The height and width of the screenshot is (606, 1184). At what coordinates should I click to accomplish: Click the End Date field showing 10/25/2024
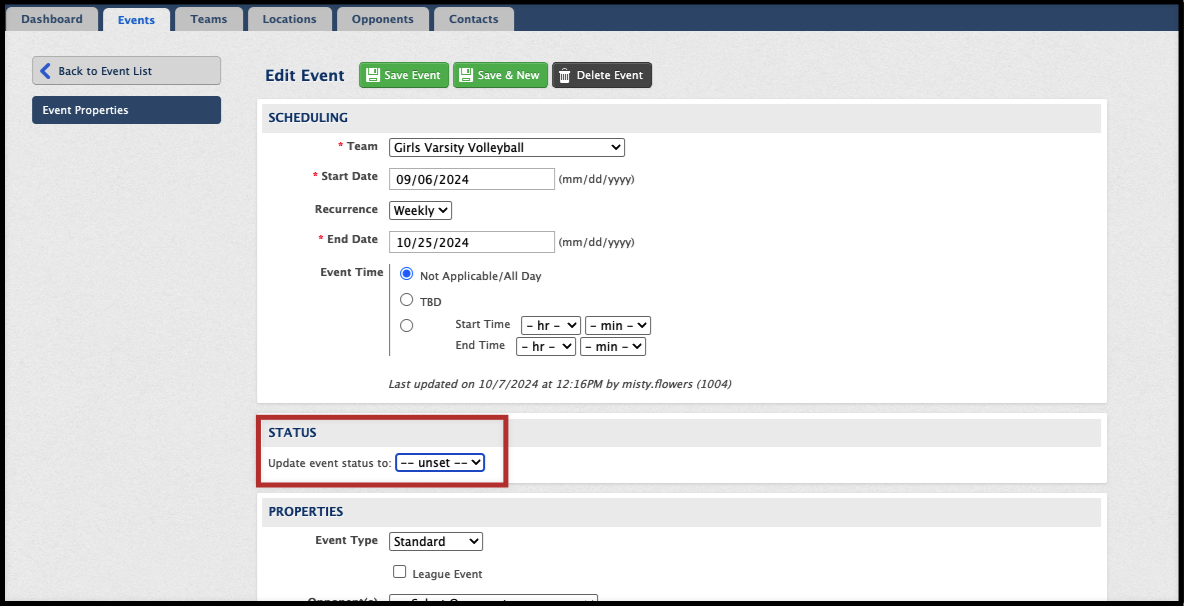tap(472, 242)
